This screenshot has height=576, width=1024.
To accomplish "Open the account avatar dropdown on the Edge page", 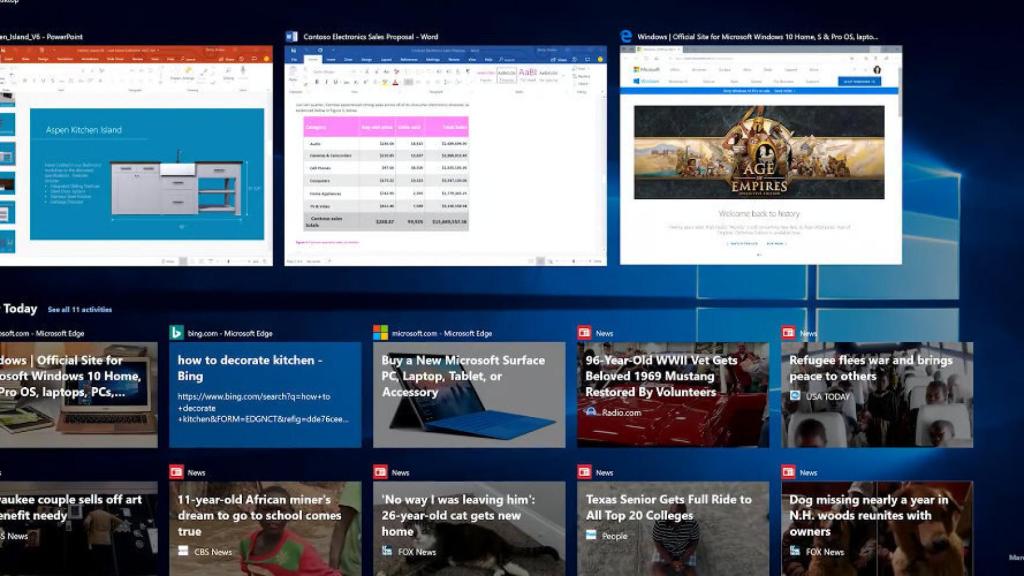I will tap(877, 70).
